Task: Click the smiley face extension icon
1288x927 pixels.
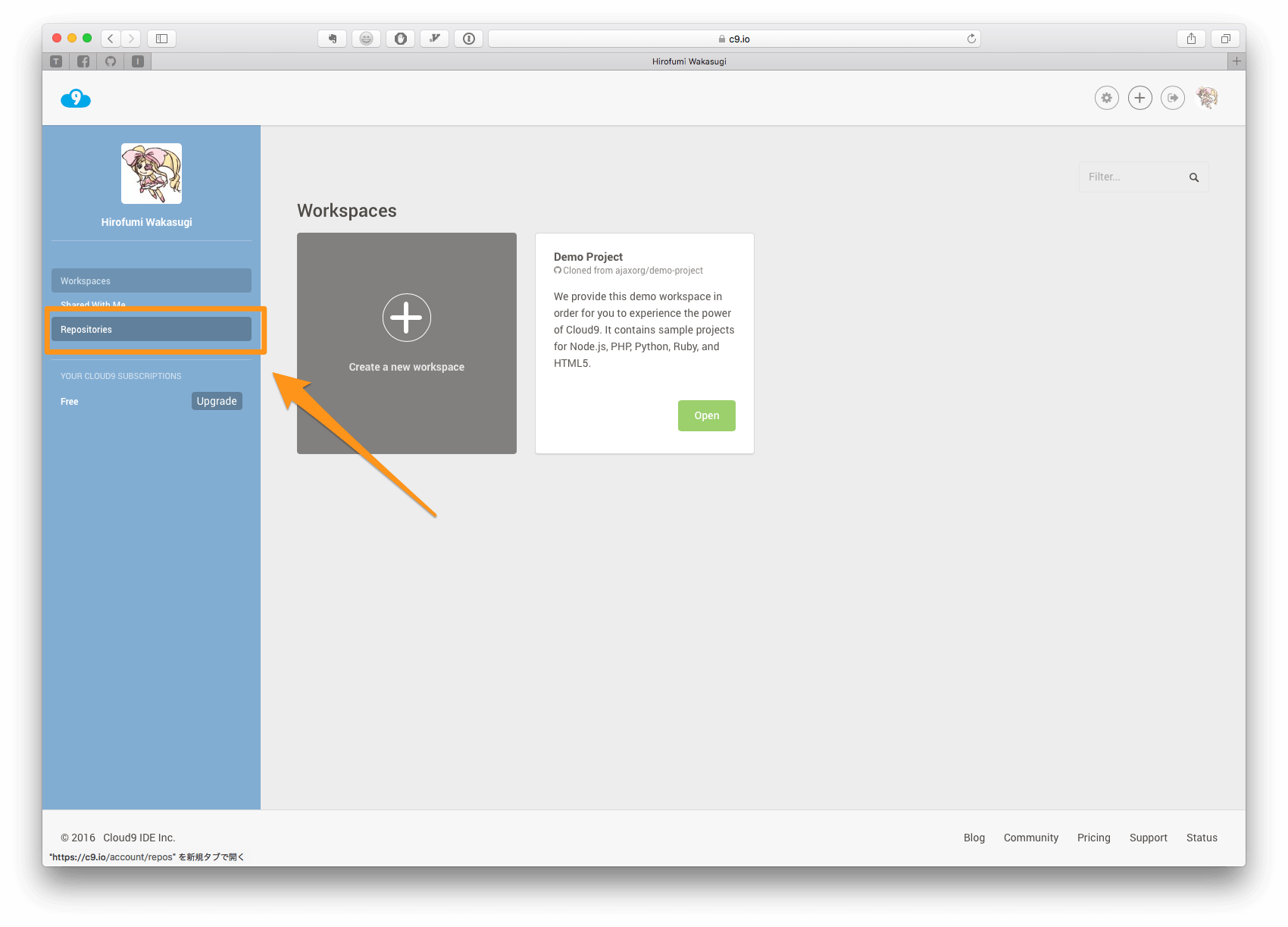Action: pyautogui.click(x=366, y=38)
